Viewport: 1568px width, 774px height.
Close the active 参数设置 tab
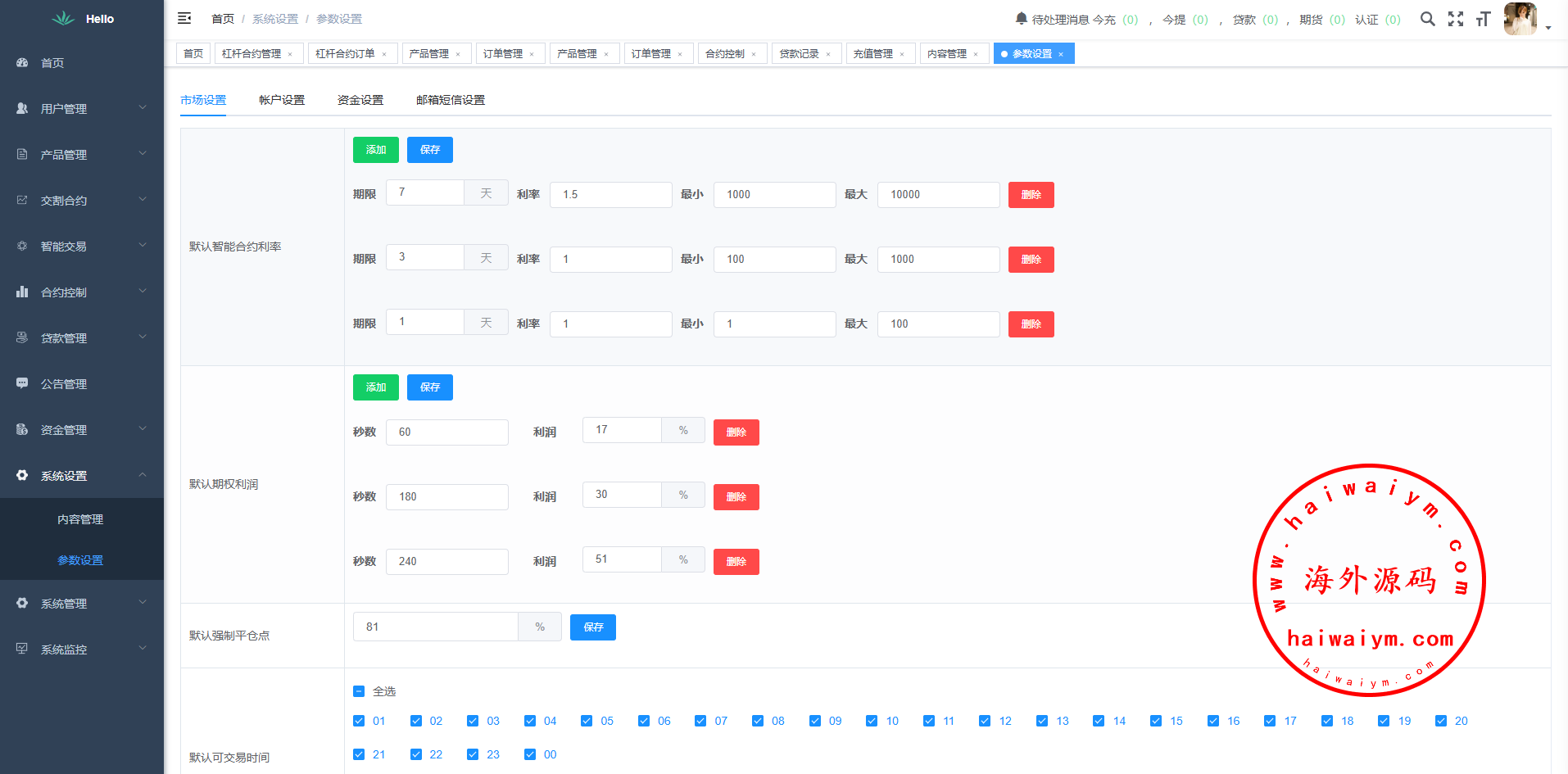tap(1061, 54)
